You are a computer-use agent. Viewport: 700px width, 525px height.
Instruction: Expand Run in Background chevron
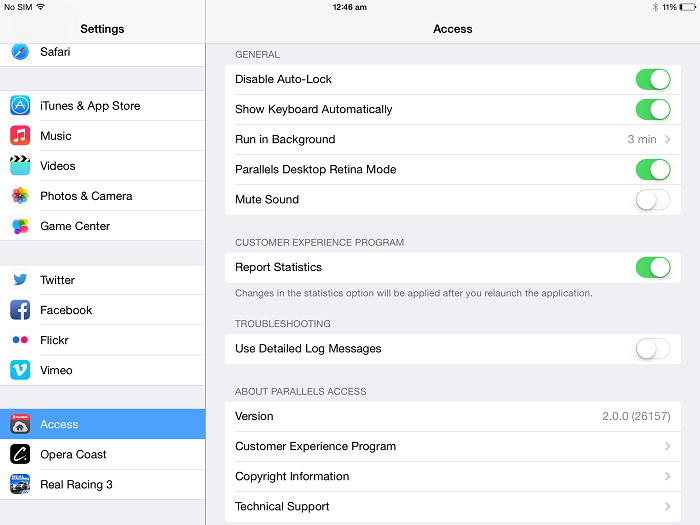pos(667,139)
